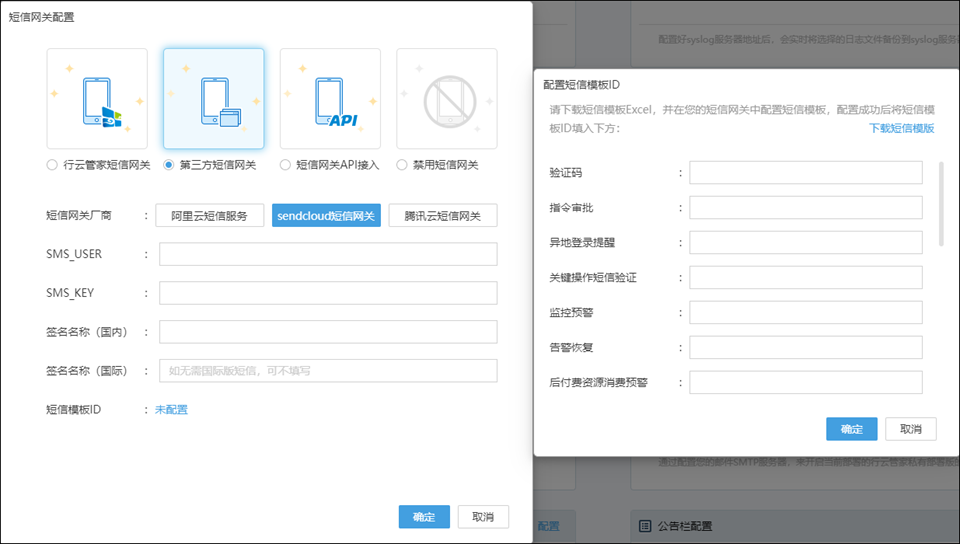
Task: Switch vendor to 阿里云短信服务
Action: click(x=210, y=216)
